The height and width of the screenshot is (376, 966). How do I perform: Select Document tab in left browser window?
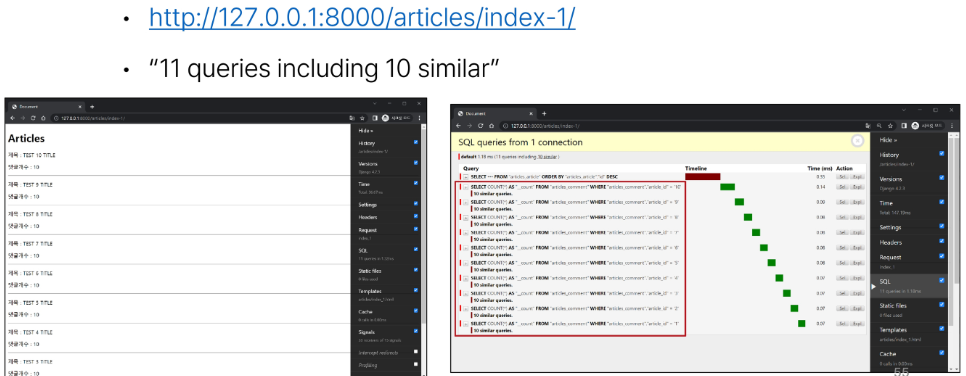pos(46,107)
